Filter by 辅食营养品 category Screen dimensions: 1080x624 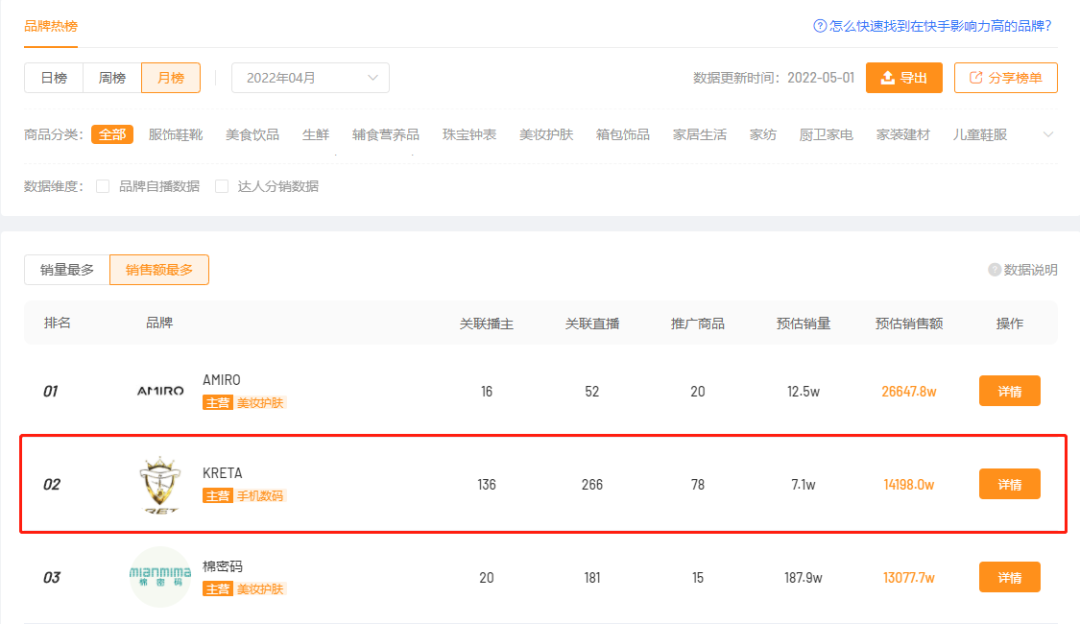click(386, 135)
